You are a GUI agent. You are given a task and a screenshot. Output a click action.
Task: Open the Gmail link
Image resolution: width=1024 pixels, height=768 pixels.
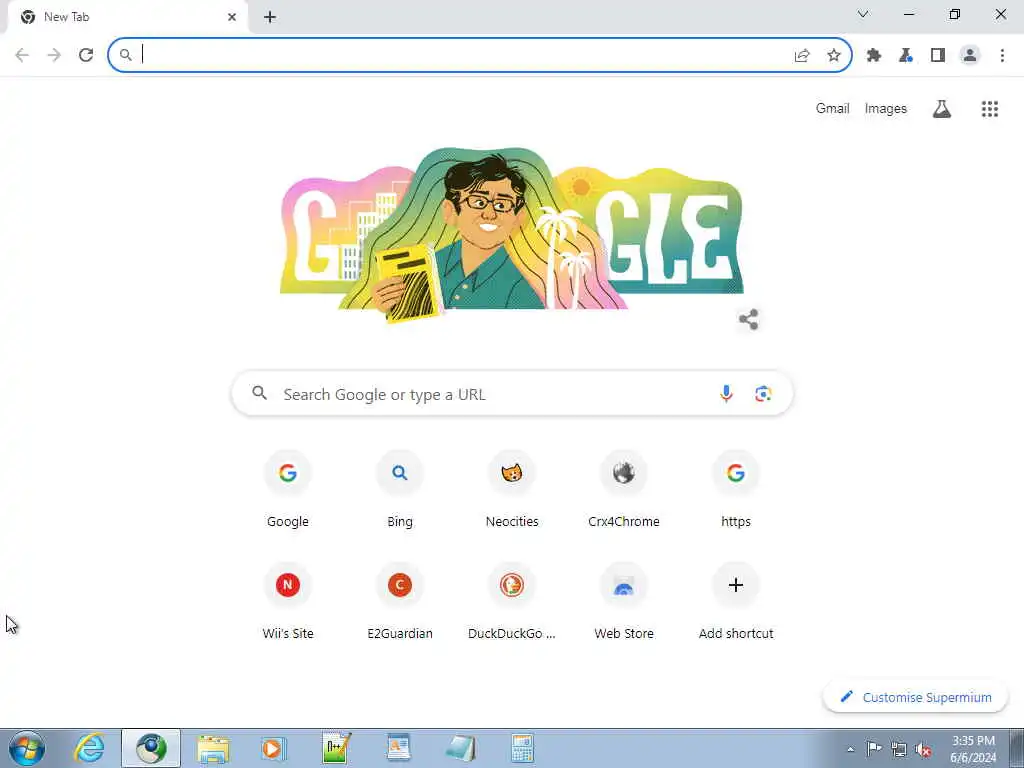click(832, 108)
